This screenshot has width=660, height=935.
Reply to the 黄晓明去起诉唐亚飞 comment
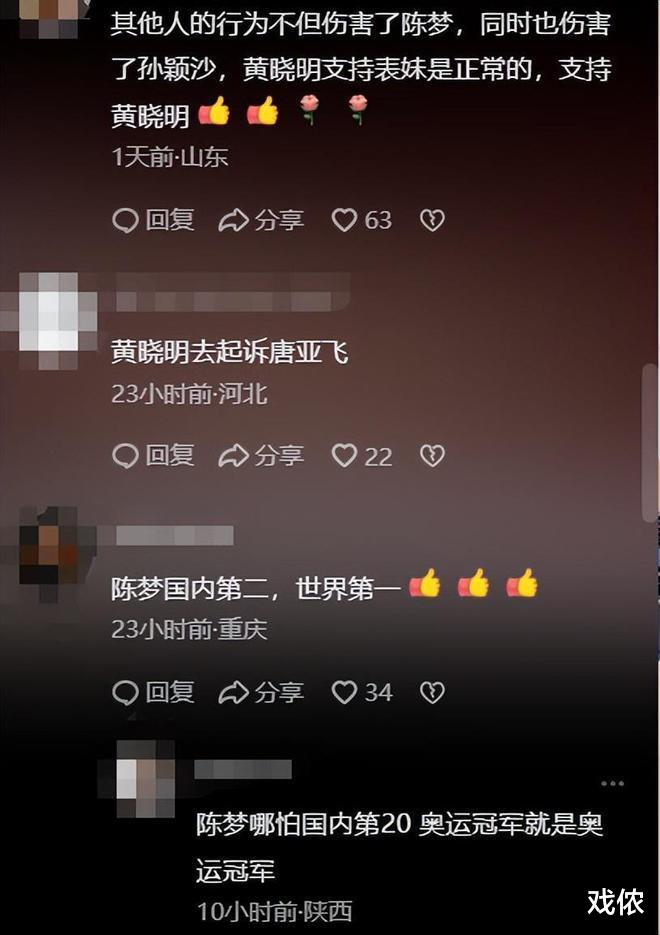coord(153,456)
